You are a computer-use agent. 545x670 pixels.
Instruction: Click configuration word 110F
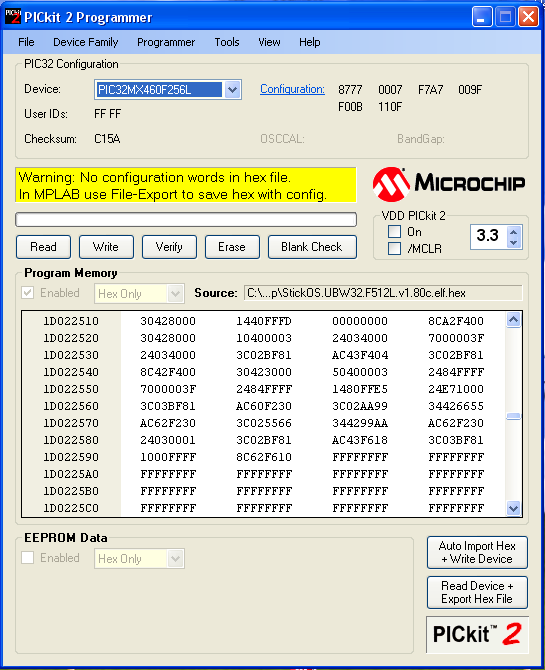[x=390, y=106]
